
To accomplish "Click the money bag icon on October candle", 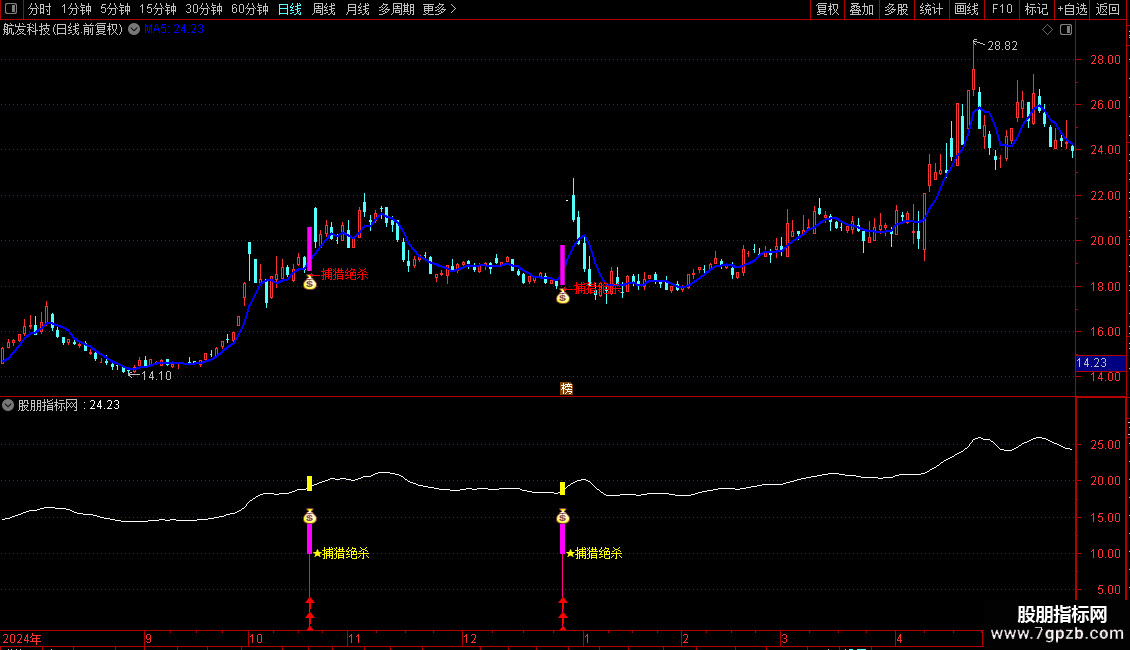I will pos(310,282).
